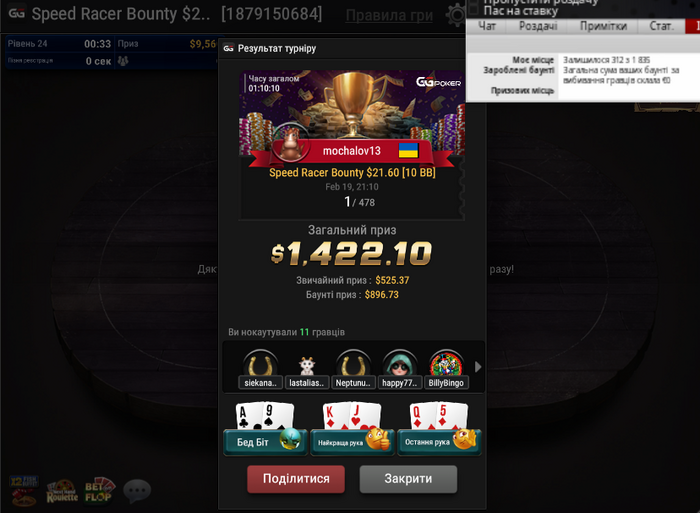
Task: Open the Правила гри link
Action: pyautogui.click(x=389, y=16)
